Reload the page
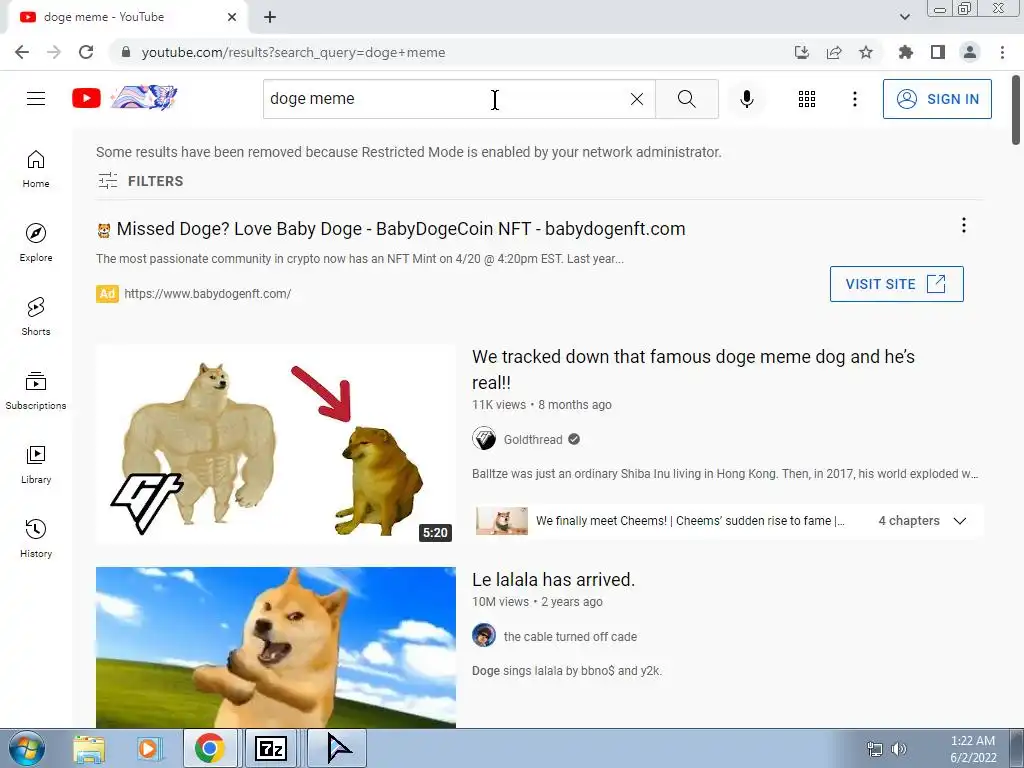1024x768 pixels. coord(86,52)
